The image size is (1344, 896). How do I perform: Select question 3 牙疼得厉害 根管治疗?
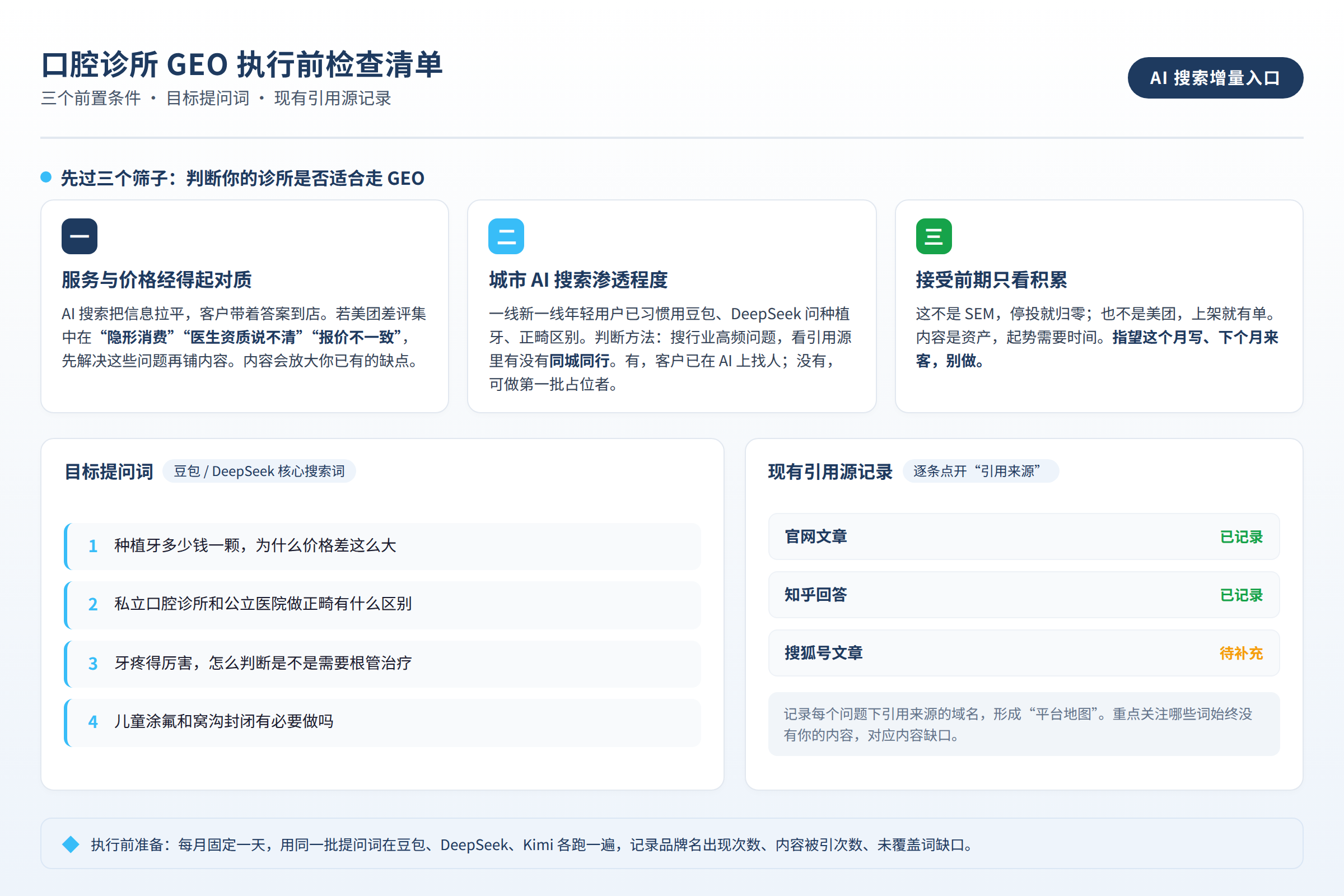pos(382,664)
